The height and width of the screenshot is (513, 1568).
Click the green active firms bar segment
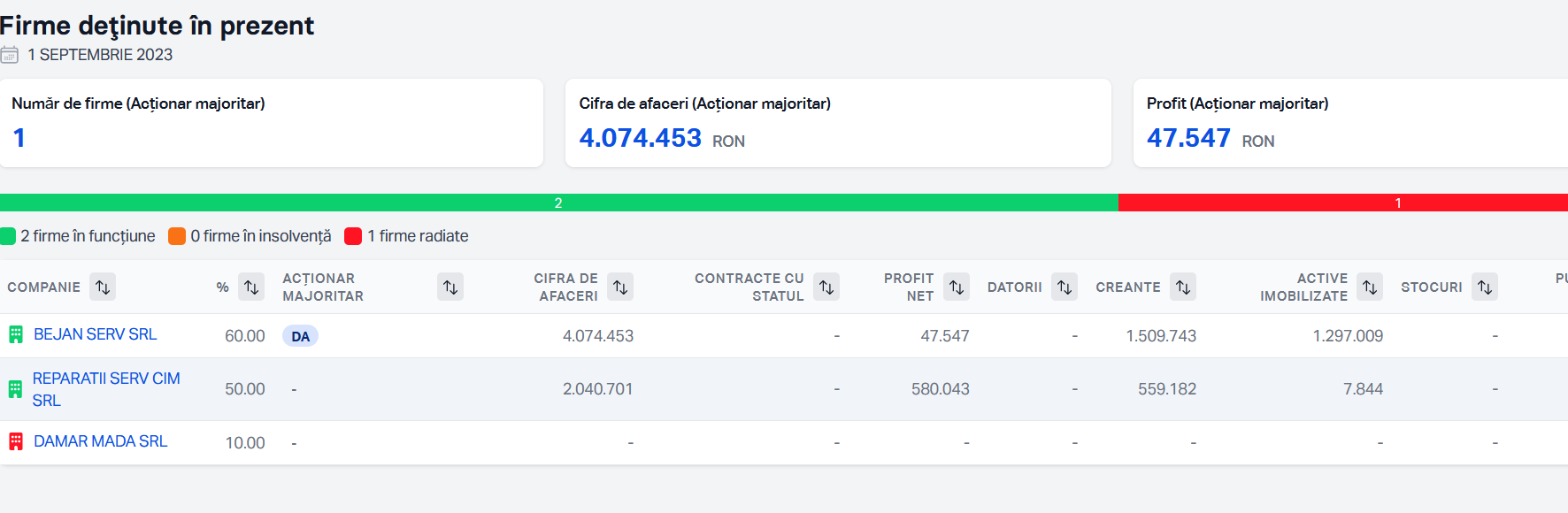click(558, 203)
